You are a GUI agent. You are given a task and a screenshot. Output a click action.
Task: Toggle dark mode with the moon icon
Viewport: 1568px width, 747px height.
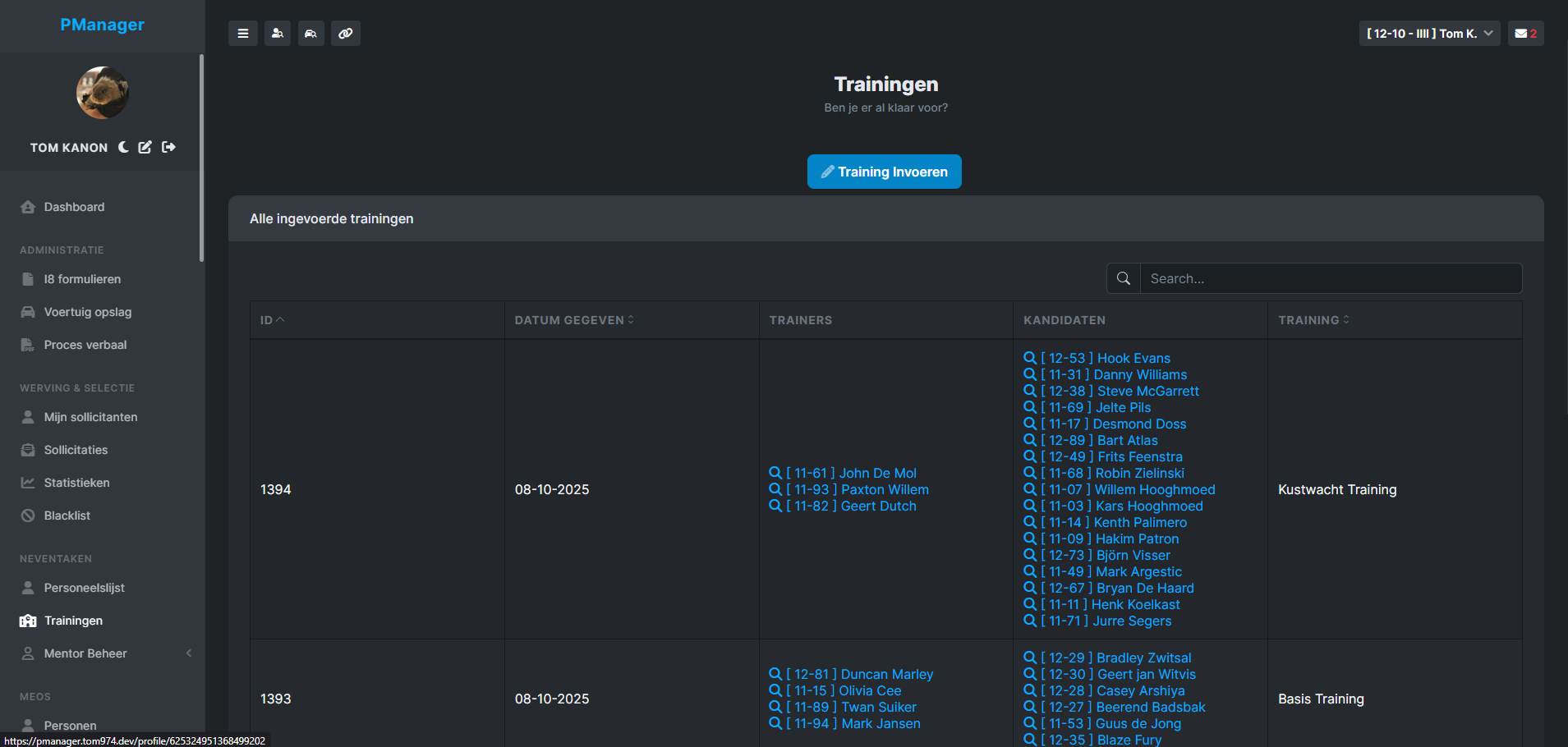[123, 147]
